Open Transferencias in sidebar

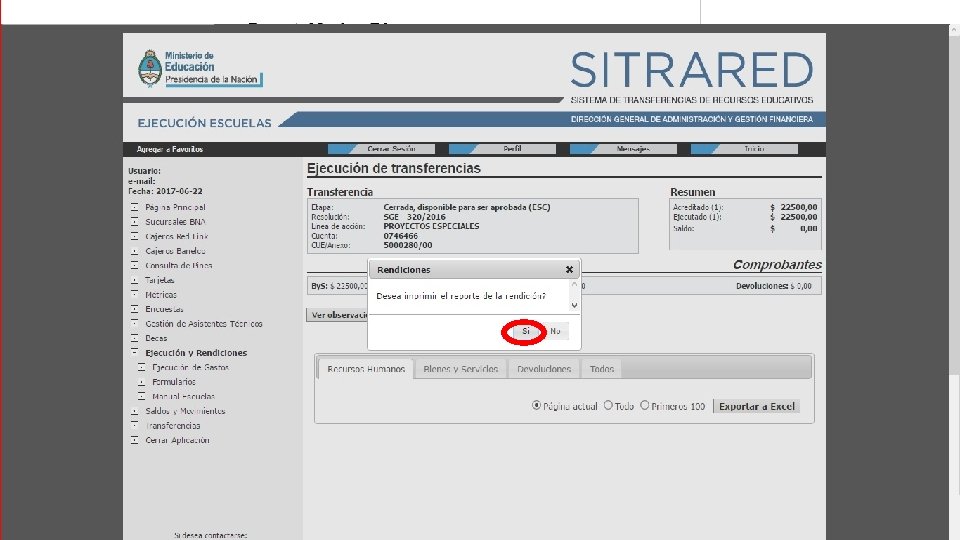(x=172, y=426)
